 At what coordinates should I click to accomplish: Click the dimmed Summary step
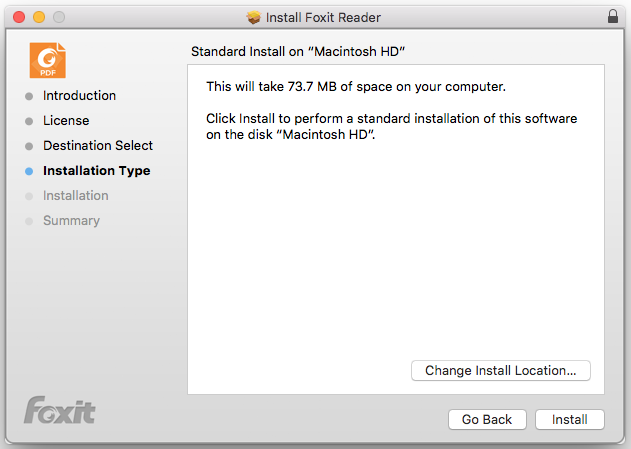[x=71, y=221]
